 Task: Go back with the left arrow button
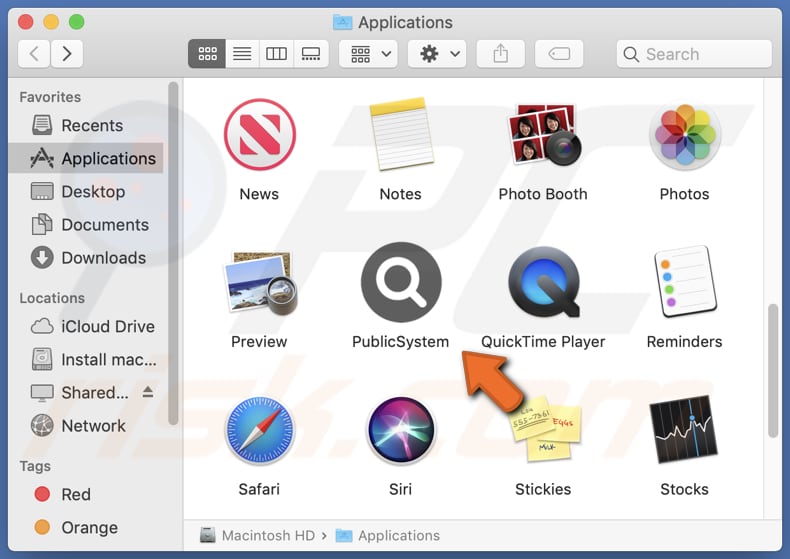coord(34,53)
